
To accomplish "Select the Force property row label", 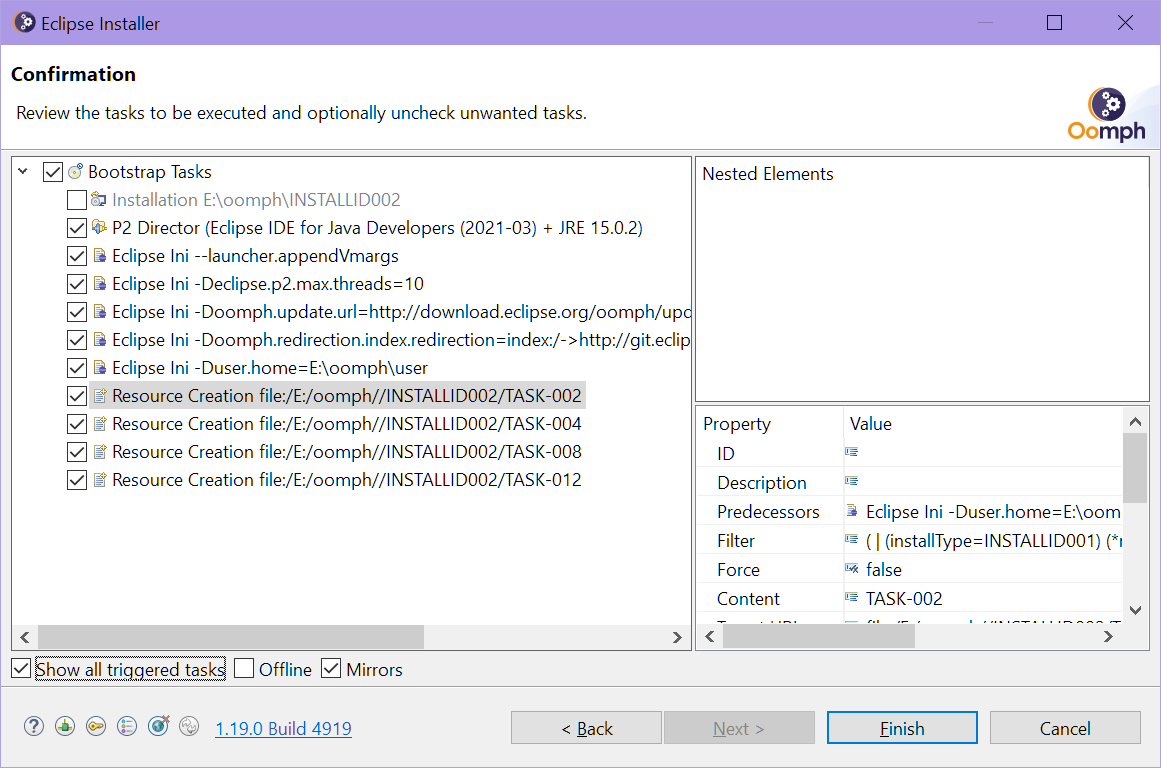I will pyautogui.click(x=738, y=570).
